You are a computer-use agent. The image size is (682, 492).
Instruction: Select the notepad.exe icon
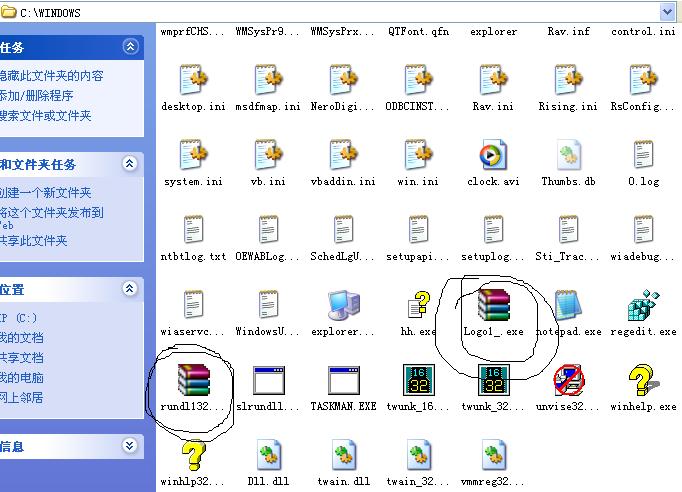[568, 304]
